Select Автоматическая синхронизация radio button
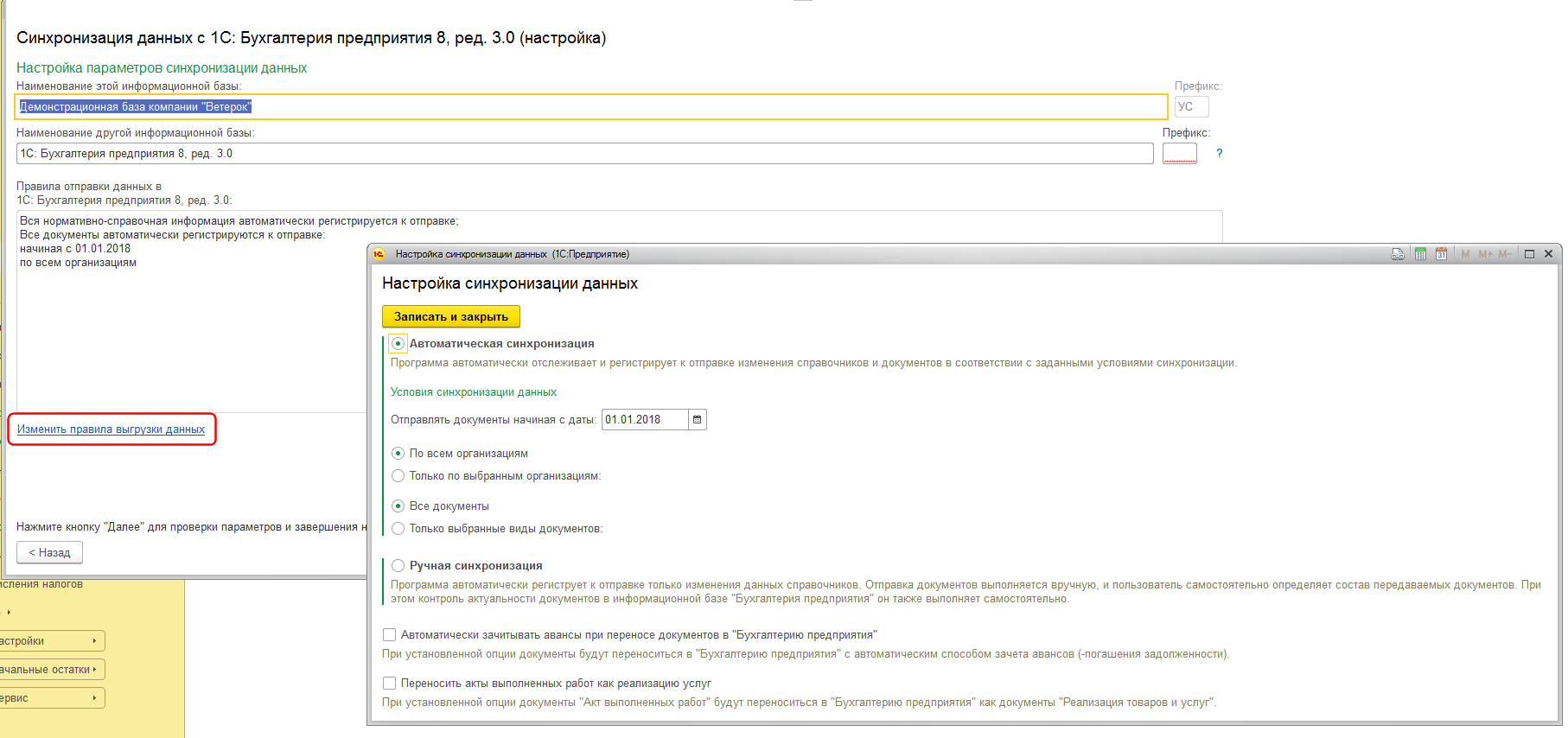 pyautogui.click(x=398, y=344)
